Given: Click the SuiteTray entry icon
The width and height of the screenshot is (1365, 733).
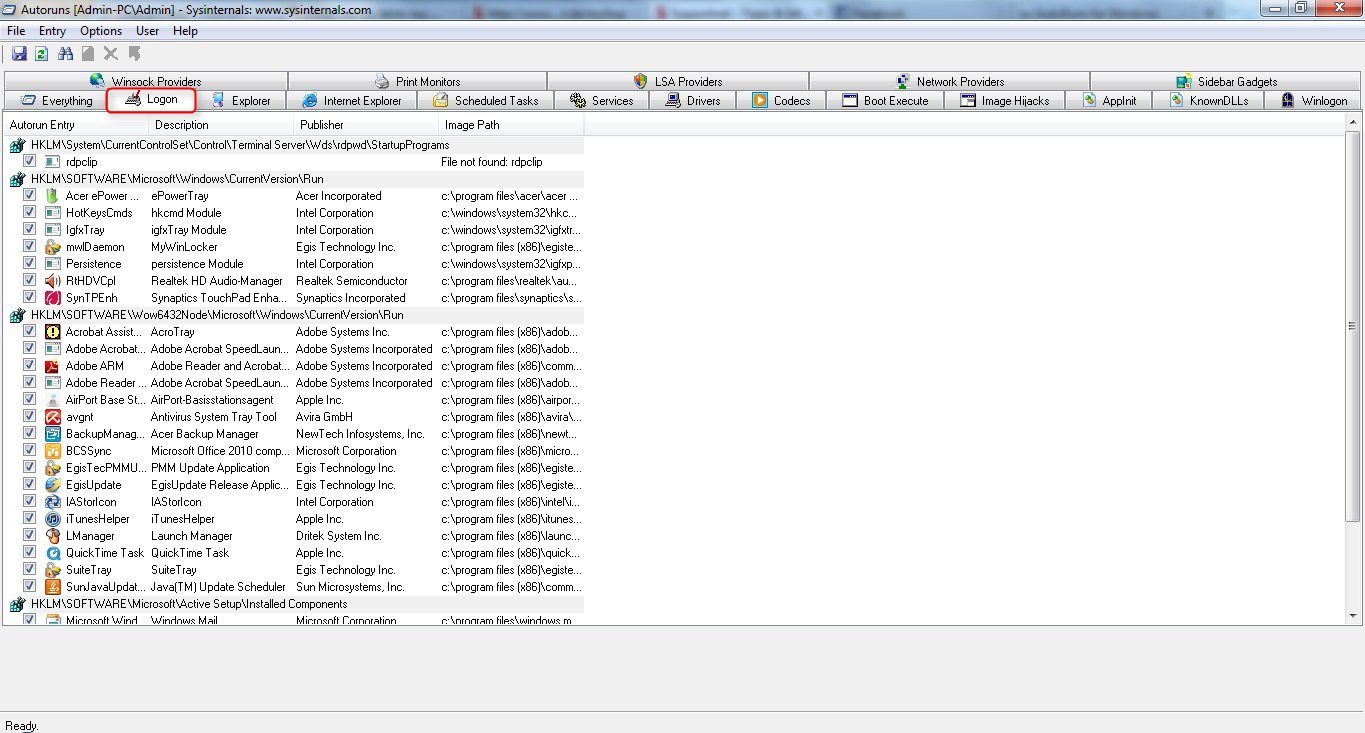Looking at the screenshot, I should click(53, 570).
